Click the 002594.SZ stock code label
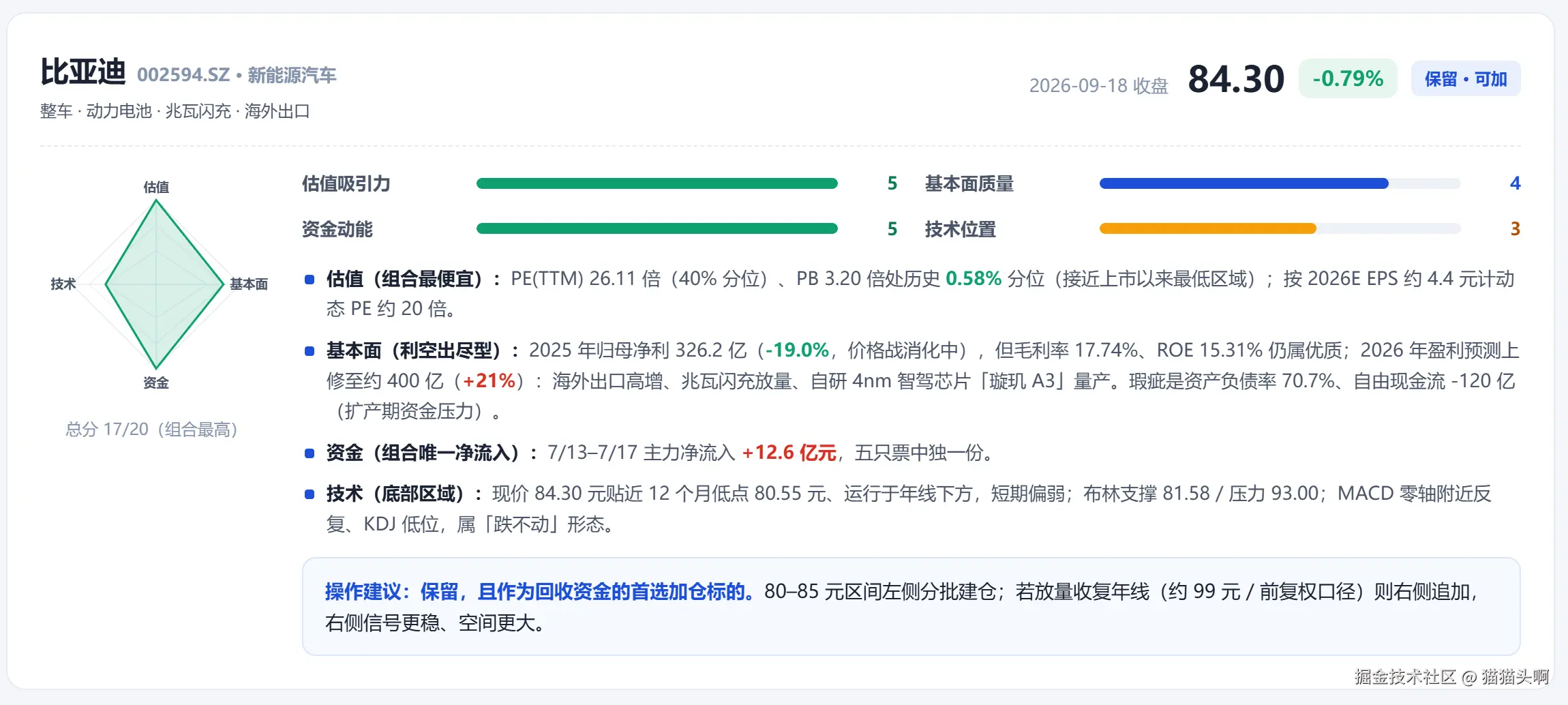The image size is (1568, 705). click(183, 75)
